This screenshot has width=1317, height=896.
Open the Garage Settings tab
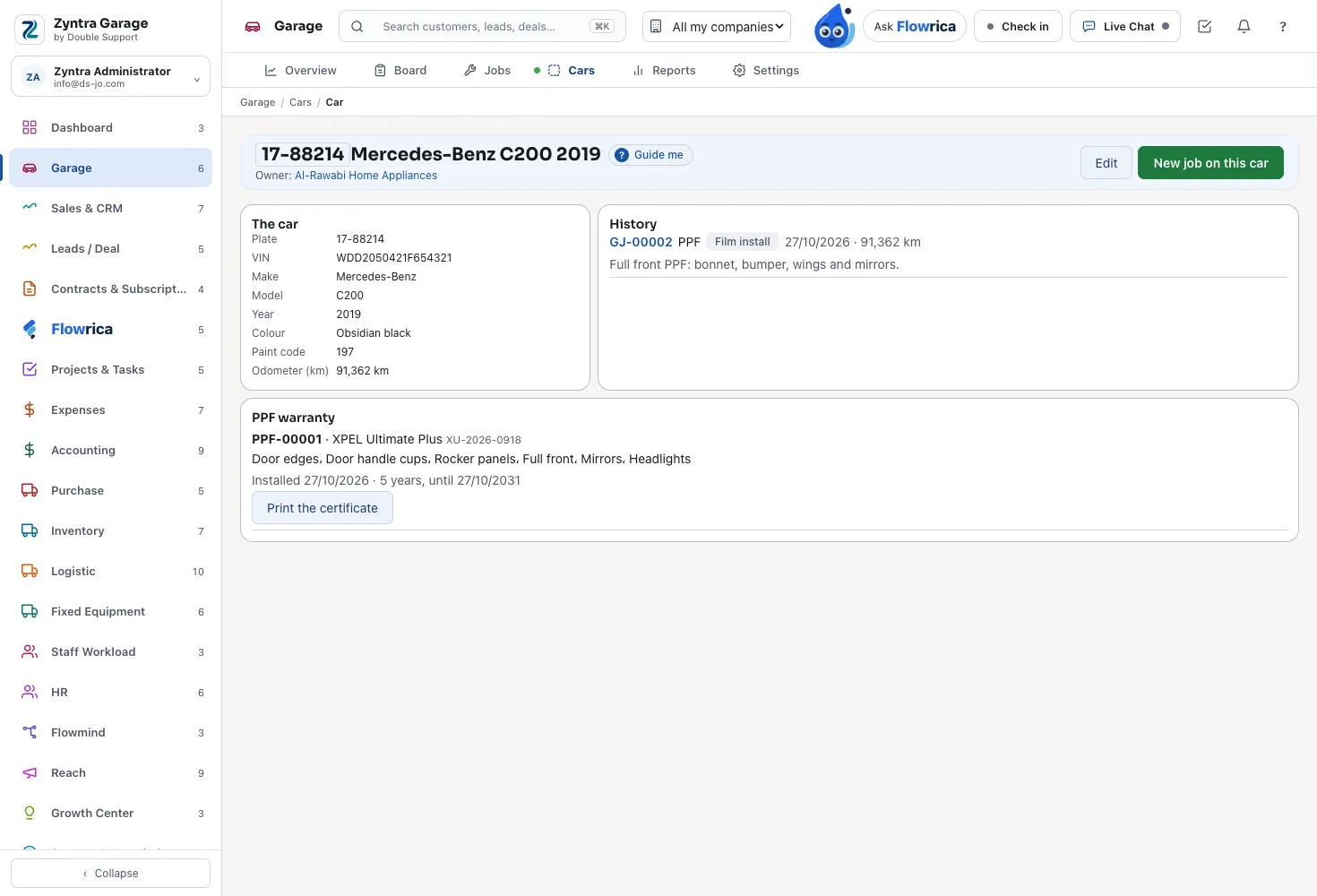click(x=766, y=70)
